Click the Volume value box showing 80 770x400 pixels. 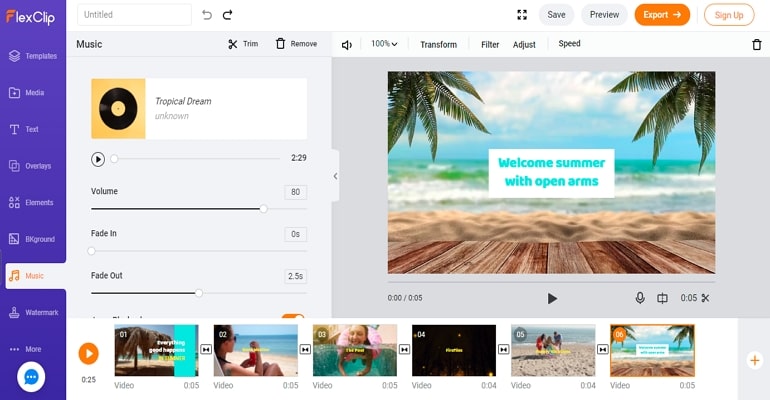296,192
